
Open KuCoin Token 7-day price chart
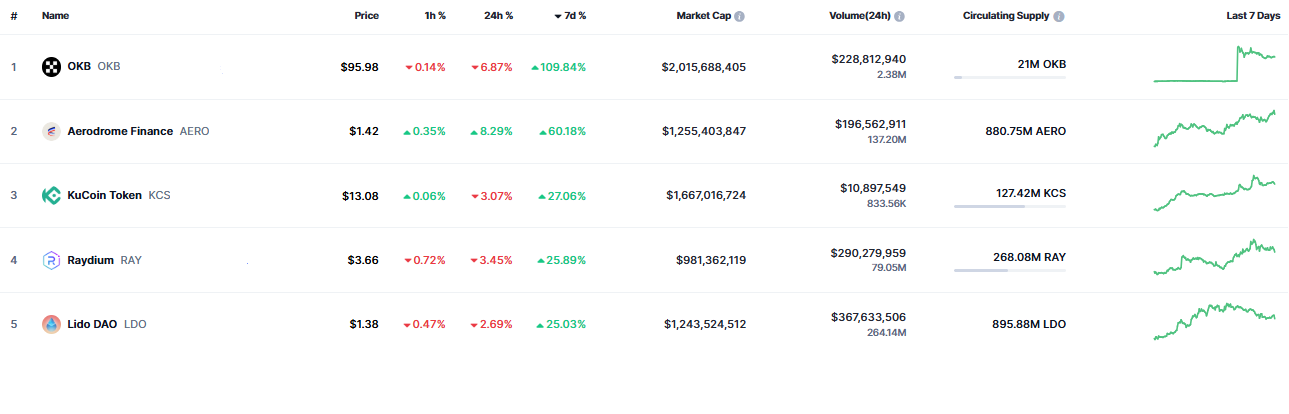(x=1215, y=193)
